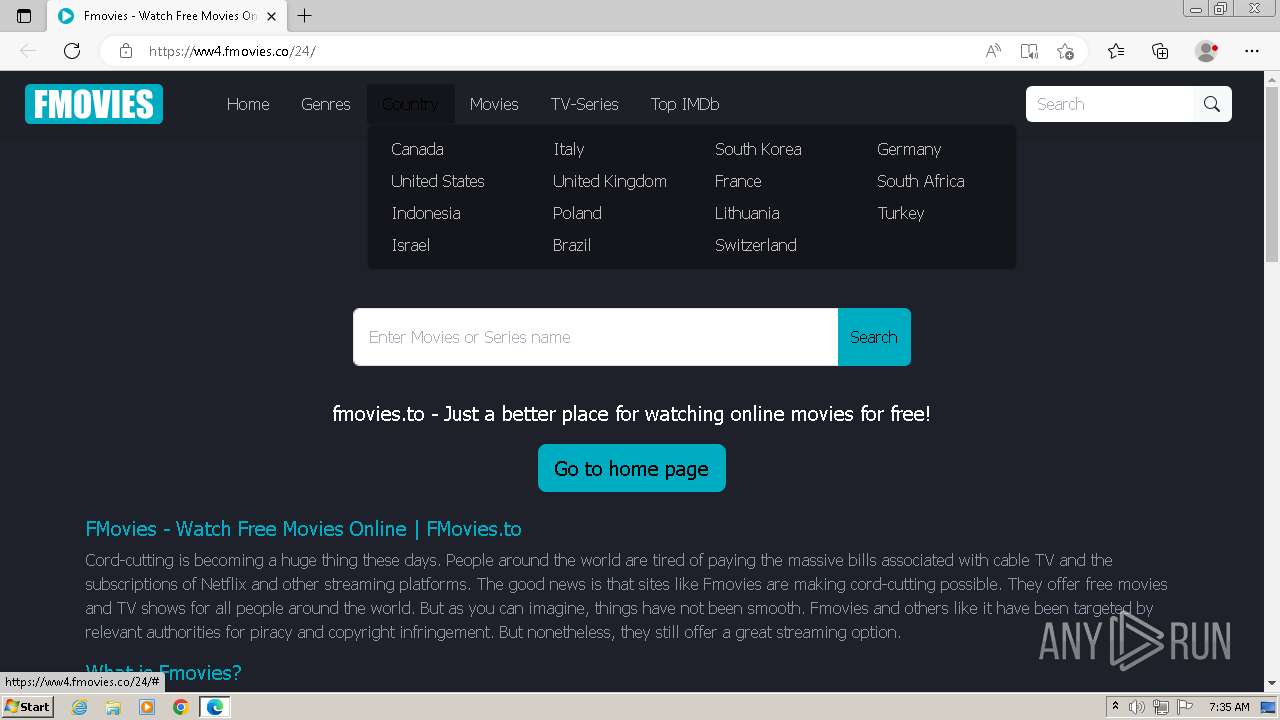The width and height of the screenshot is (1280, 720).
Task: Open Movies nav item
Action: [x=494, y=104]
